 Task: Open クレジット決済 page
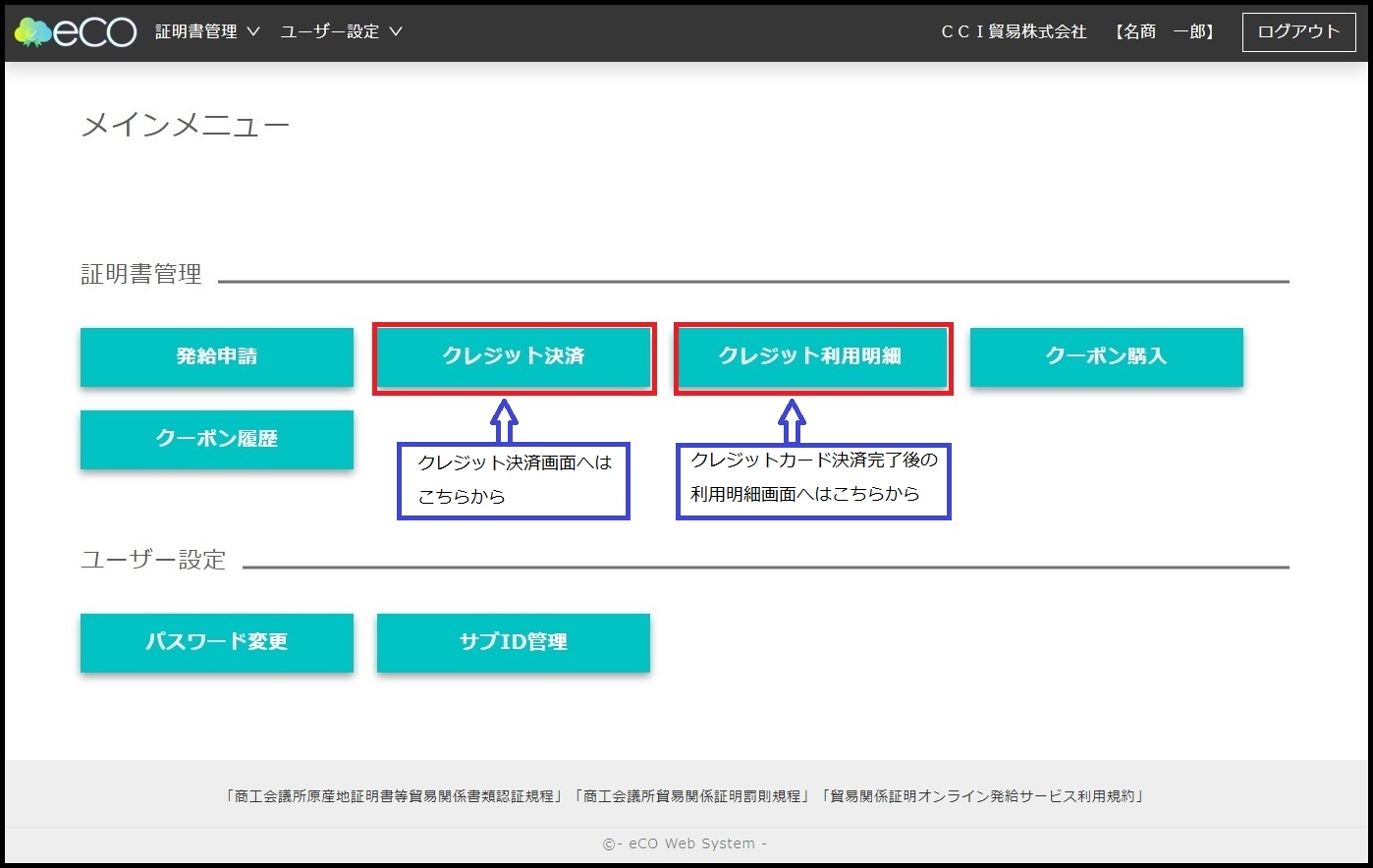514,356
